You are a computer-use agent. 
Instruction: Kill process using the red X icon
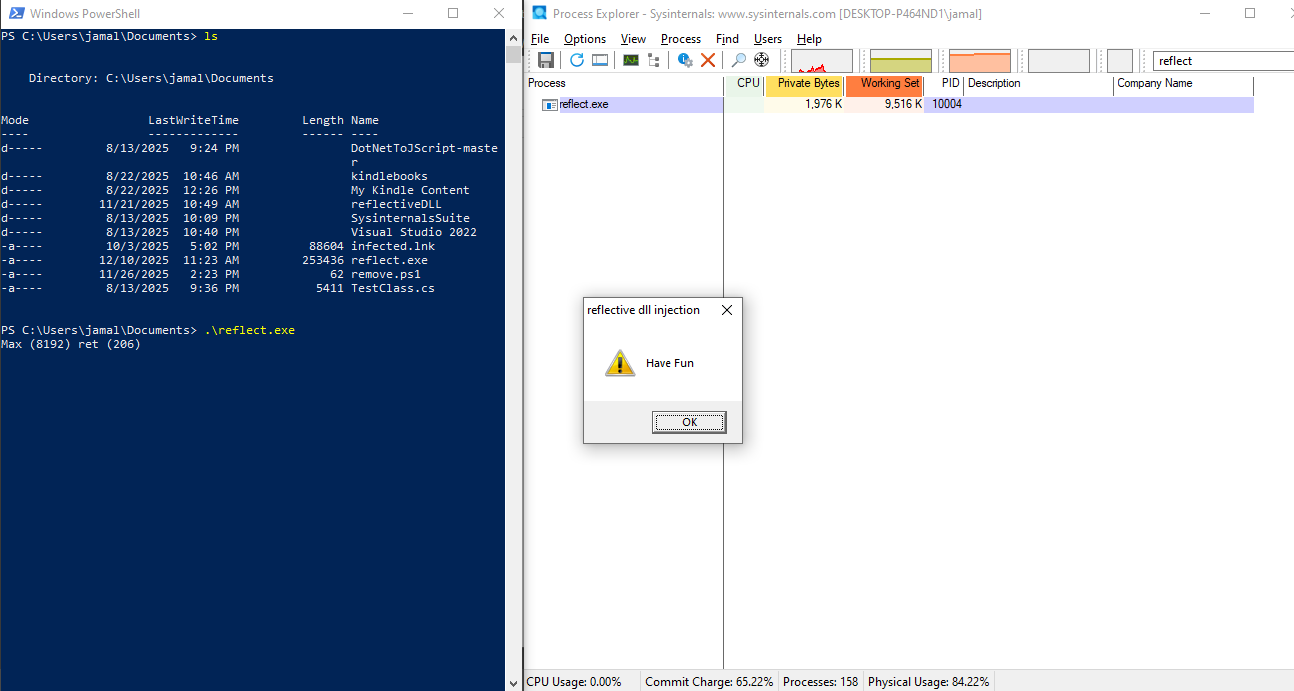(708, 60)
